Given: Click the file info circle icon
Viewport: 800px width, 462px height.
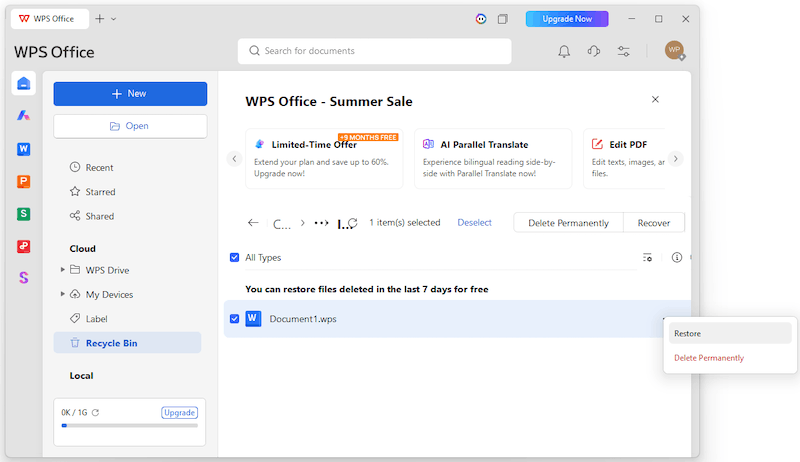Looking at the screenshot, I should click(x=677, y=258).
